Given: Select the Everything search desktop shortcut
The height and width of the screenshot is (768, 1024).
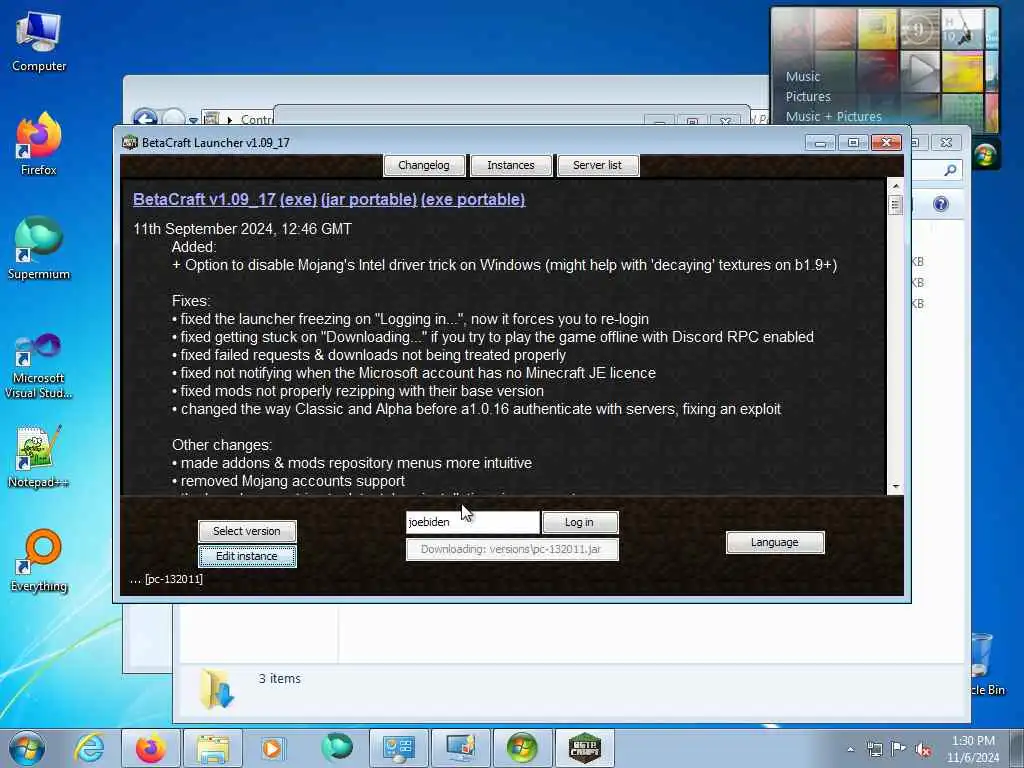Looking at the screenshot, I should (39, 561).
